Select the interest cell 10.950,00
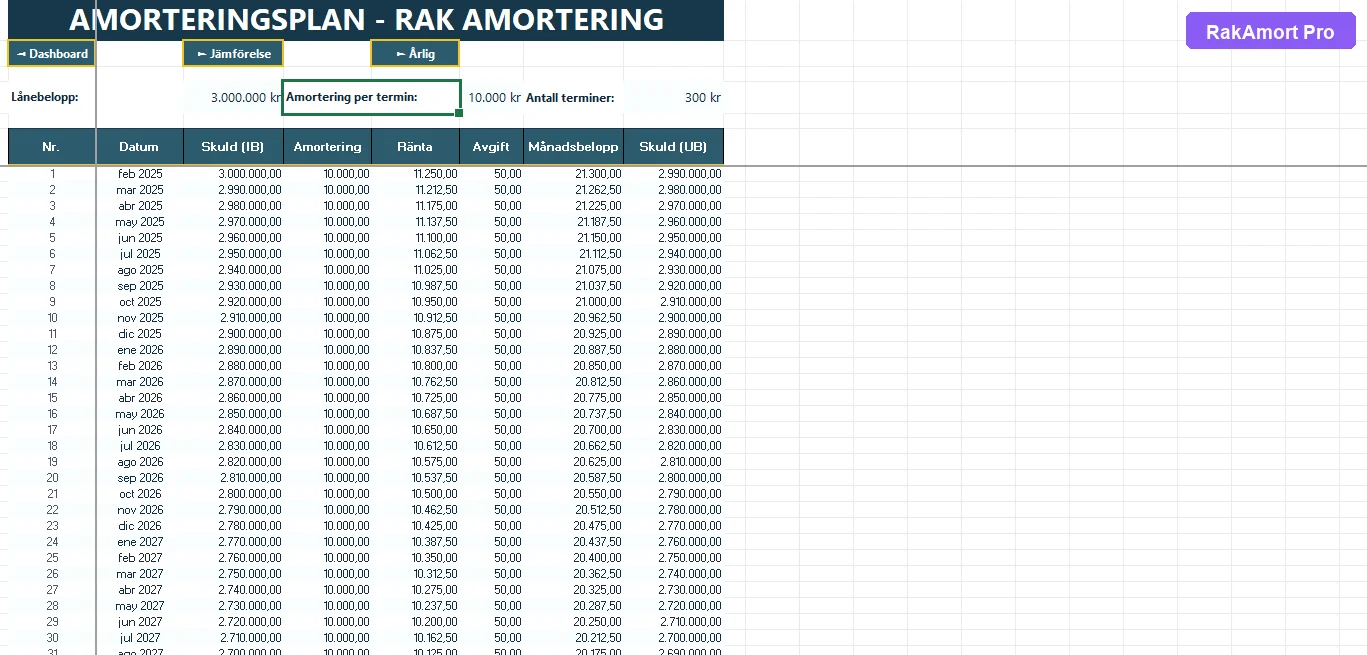 tap(415, 302)
